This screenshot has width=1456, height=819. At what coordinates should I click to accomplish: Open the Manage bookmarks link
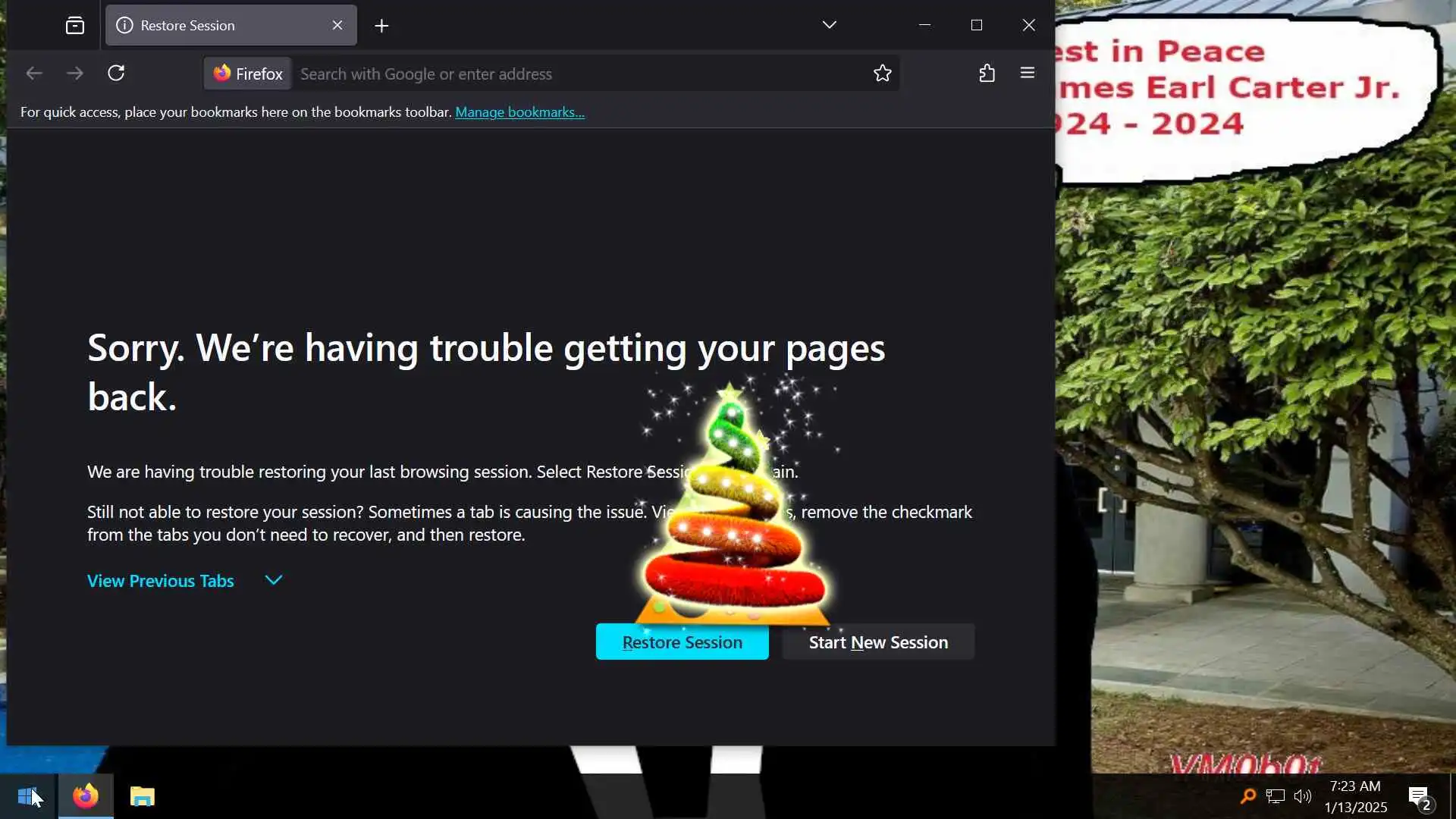[x=519, y=112]
